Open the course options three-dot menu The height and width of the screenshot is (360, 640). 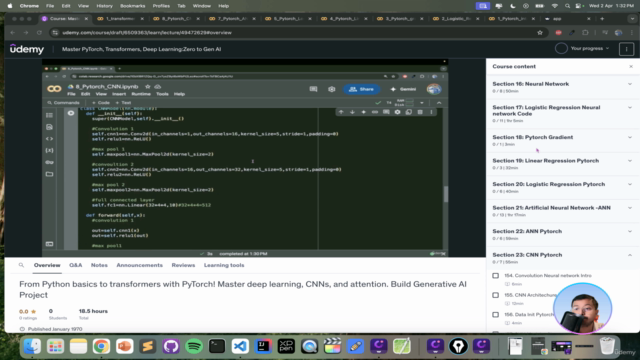[x=626, y=49]
